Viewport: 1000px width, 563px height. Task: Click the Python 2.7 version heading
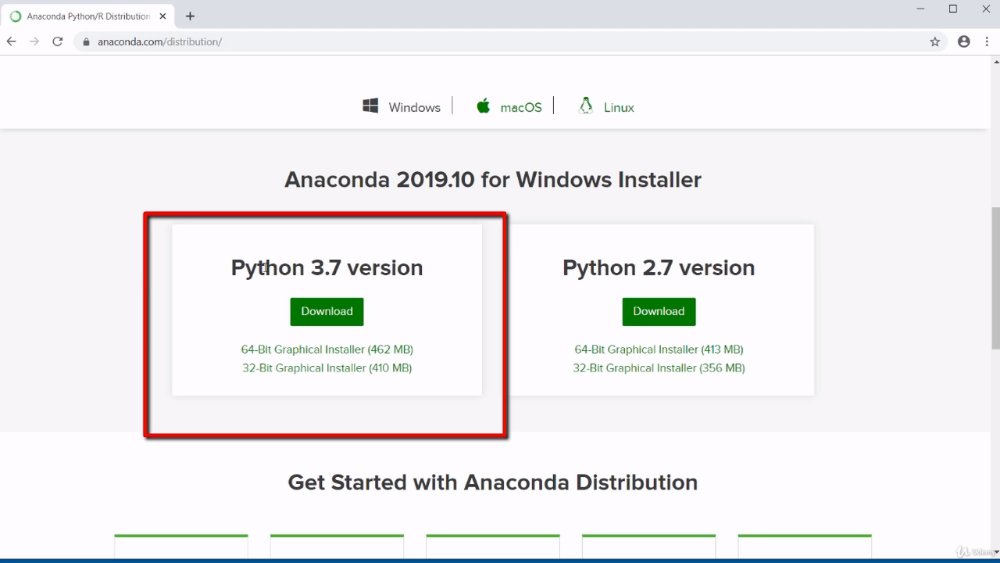point(659,268)
